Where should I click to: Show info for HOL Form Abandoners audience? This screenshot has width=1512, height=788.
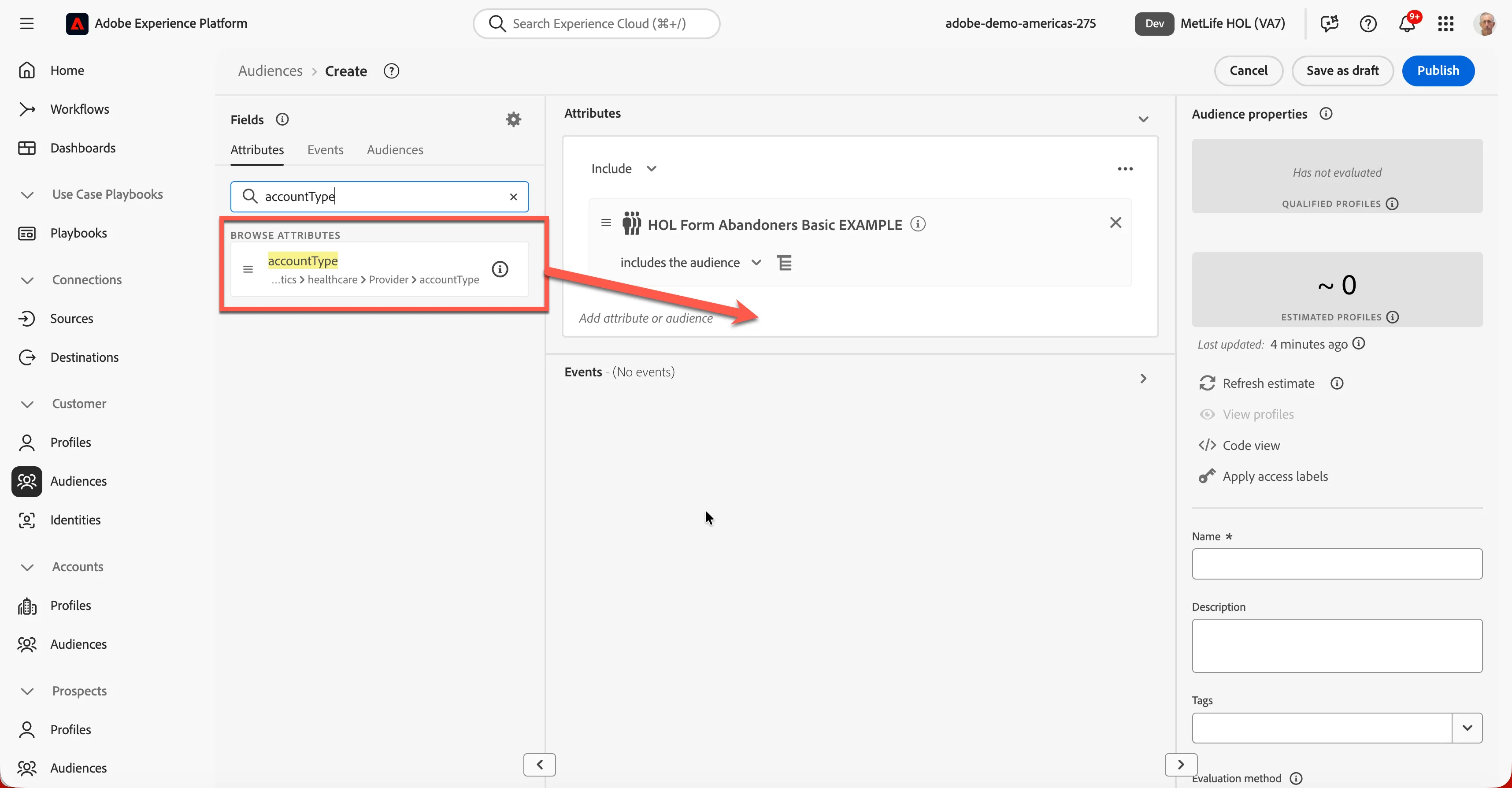(918, 224)
